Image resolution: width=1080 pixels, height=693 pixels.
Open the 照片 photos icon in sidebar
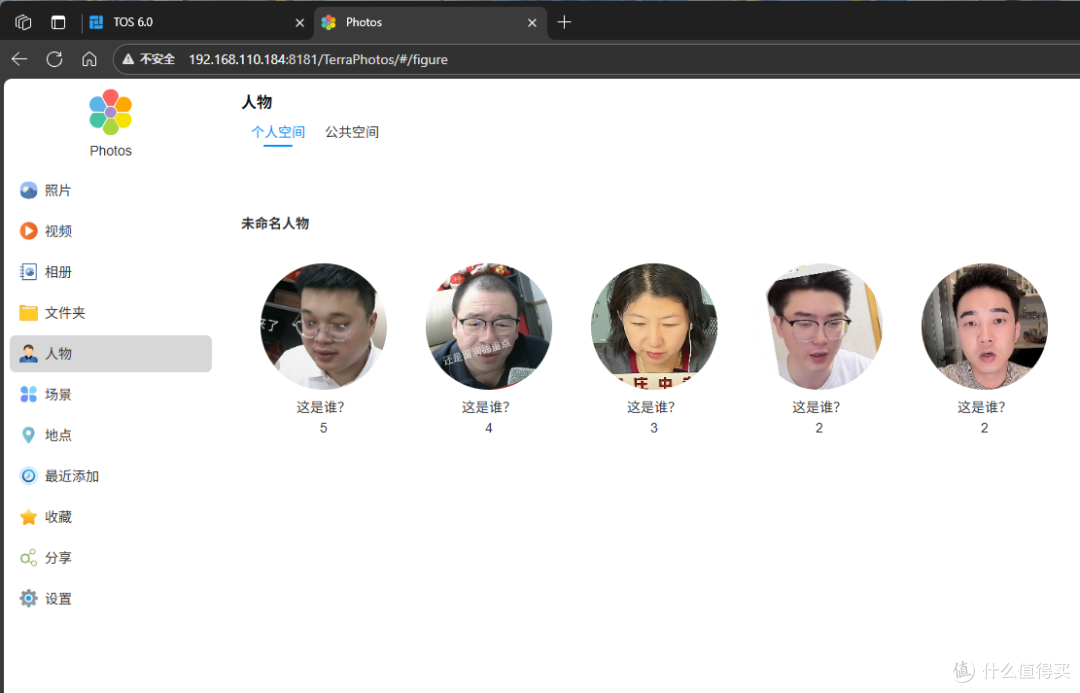28,190
